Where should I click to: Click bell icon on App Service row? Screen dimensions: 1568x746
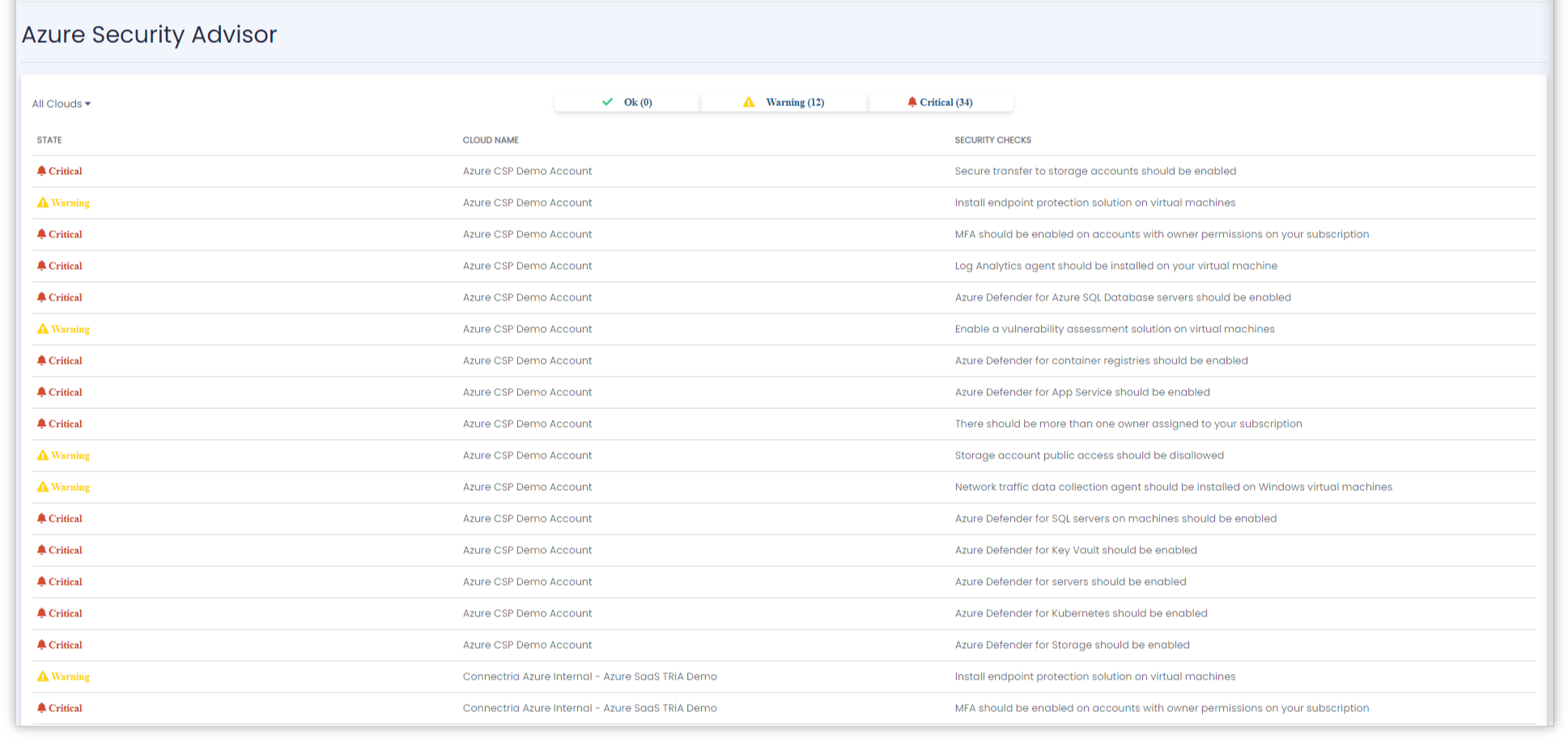(41, 392)
